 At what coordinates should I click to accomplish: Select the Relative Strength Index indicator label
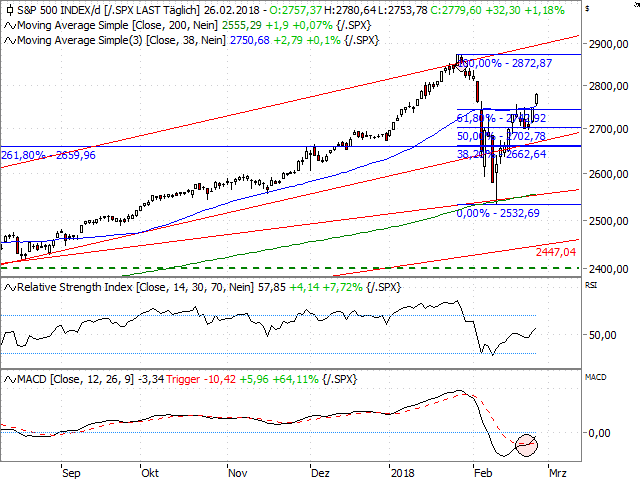(135, 288)
